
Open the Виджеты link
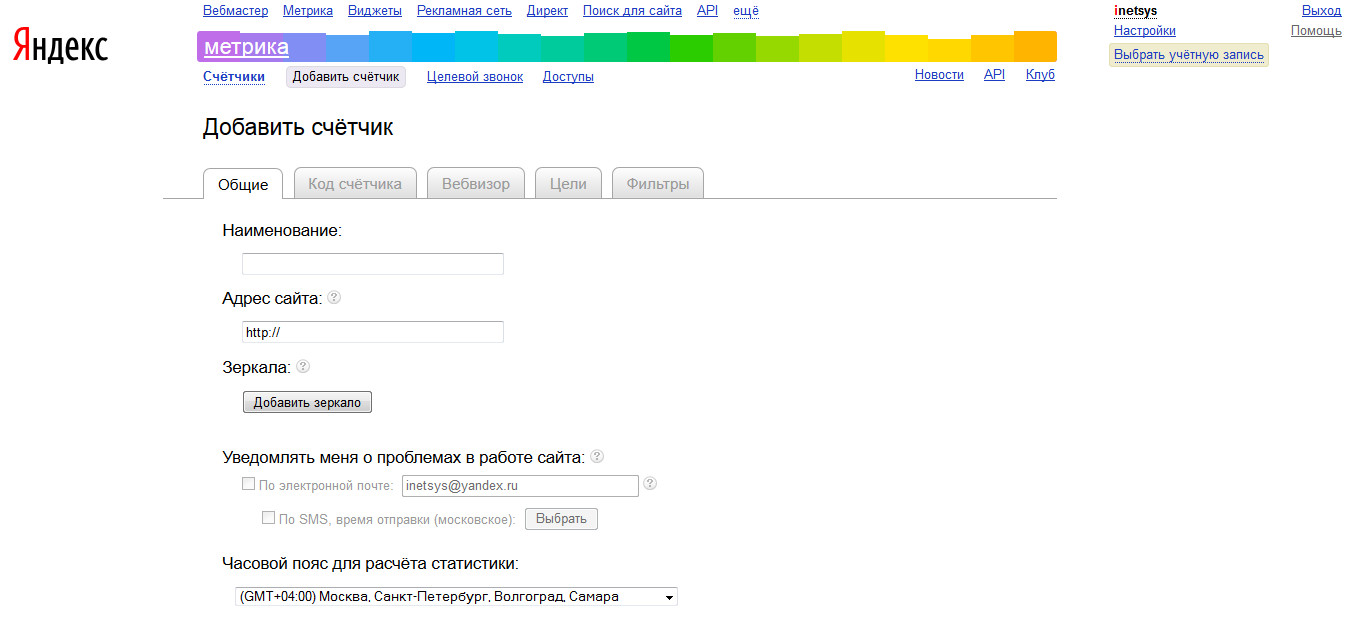(x=375, y=11)
